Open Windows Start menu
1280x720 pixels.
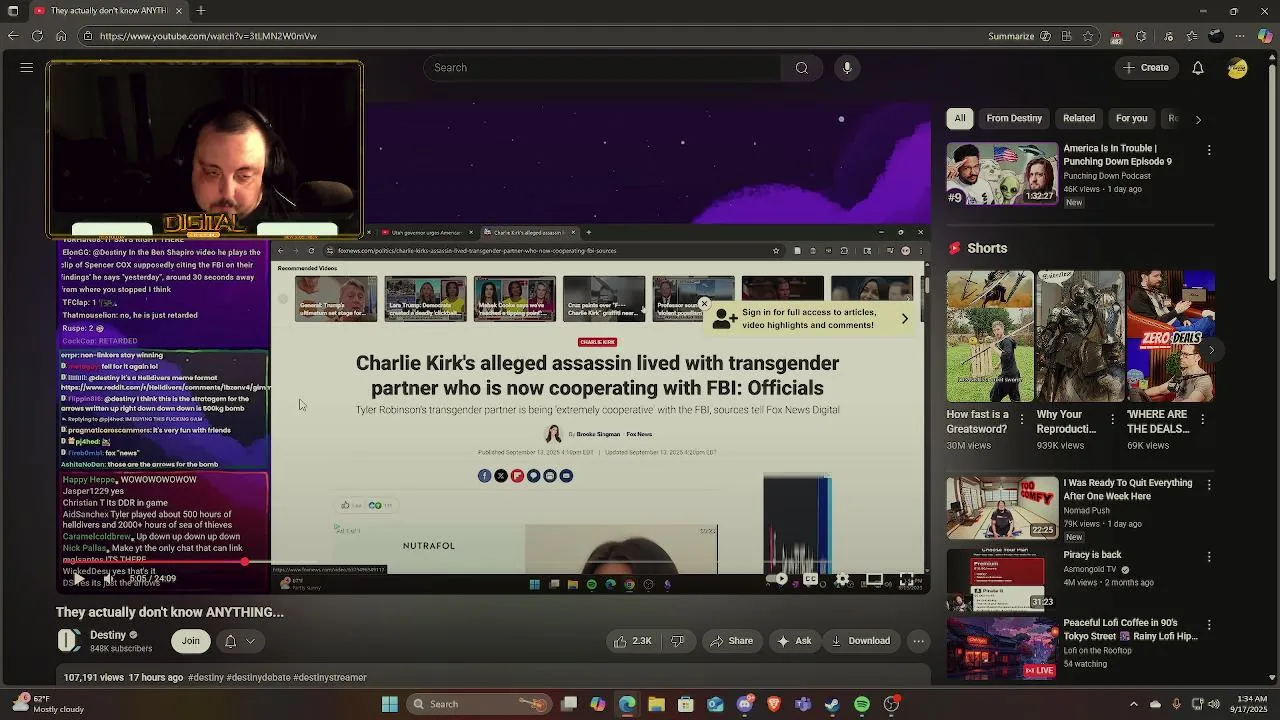pos(390,704)
